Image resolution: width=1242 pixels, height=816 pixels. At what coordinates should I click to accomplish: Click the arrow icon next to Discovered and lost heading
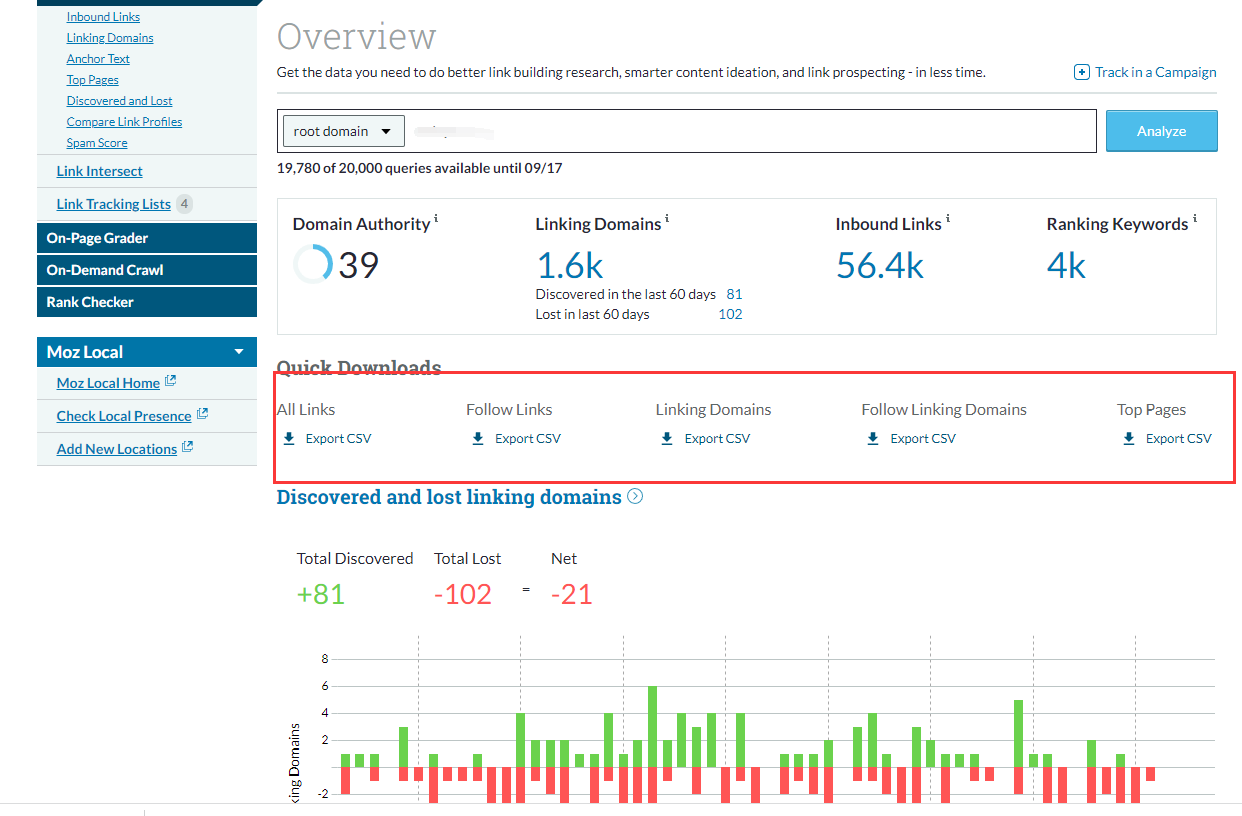(635, 497)
